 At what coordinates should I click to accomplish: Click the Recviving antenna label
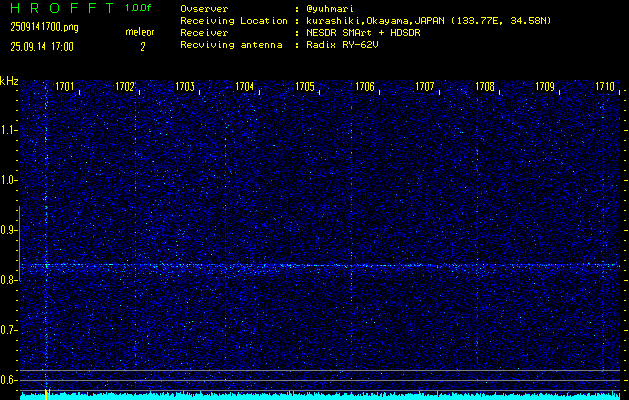point(231,45)
